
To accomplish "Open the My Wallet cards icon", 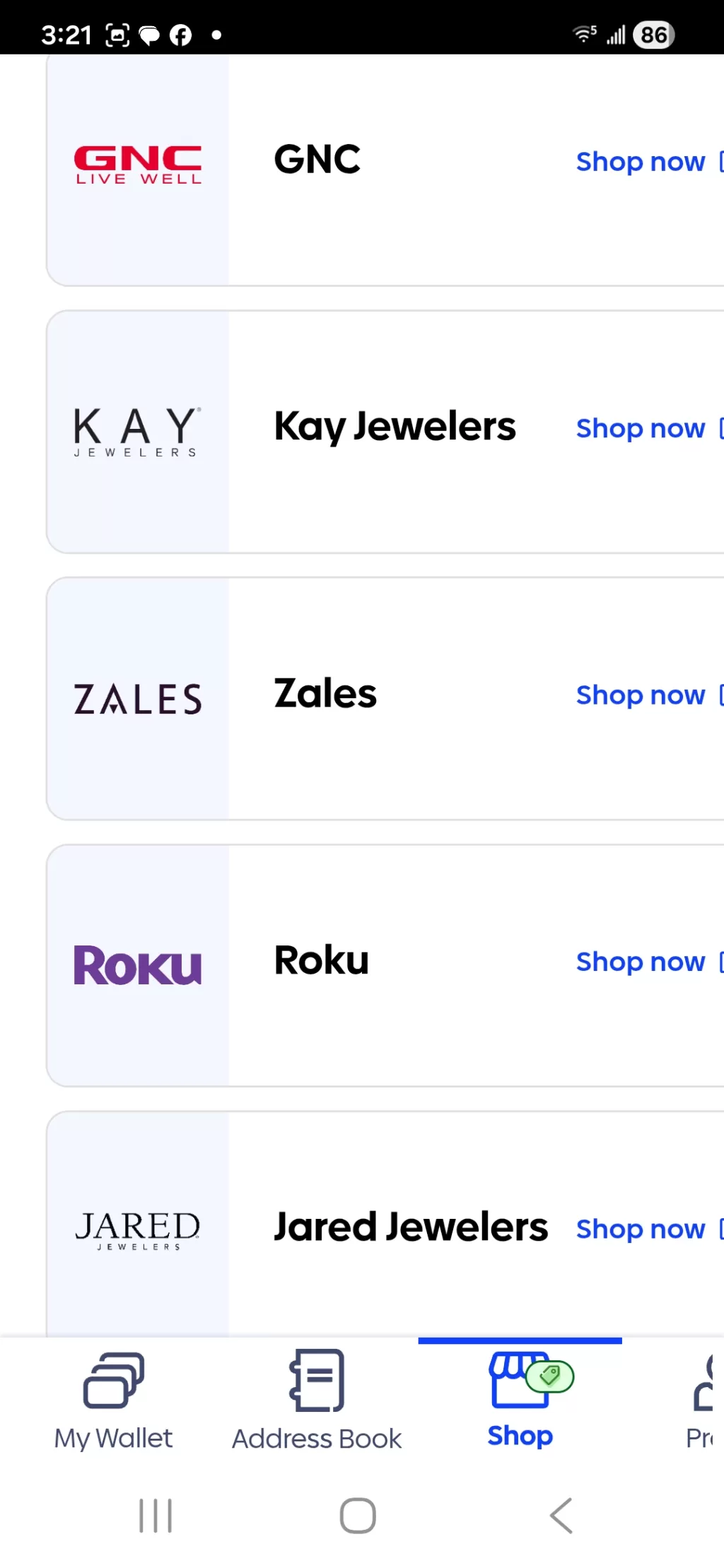I will [114, 1380].
